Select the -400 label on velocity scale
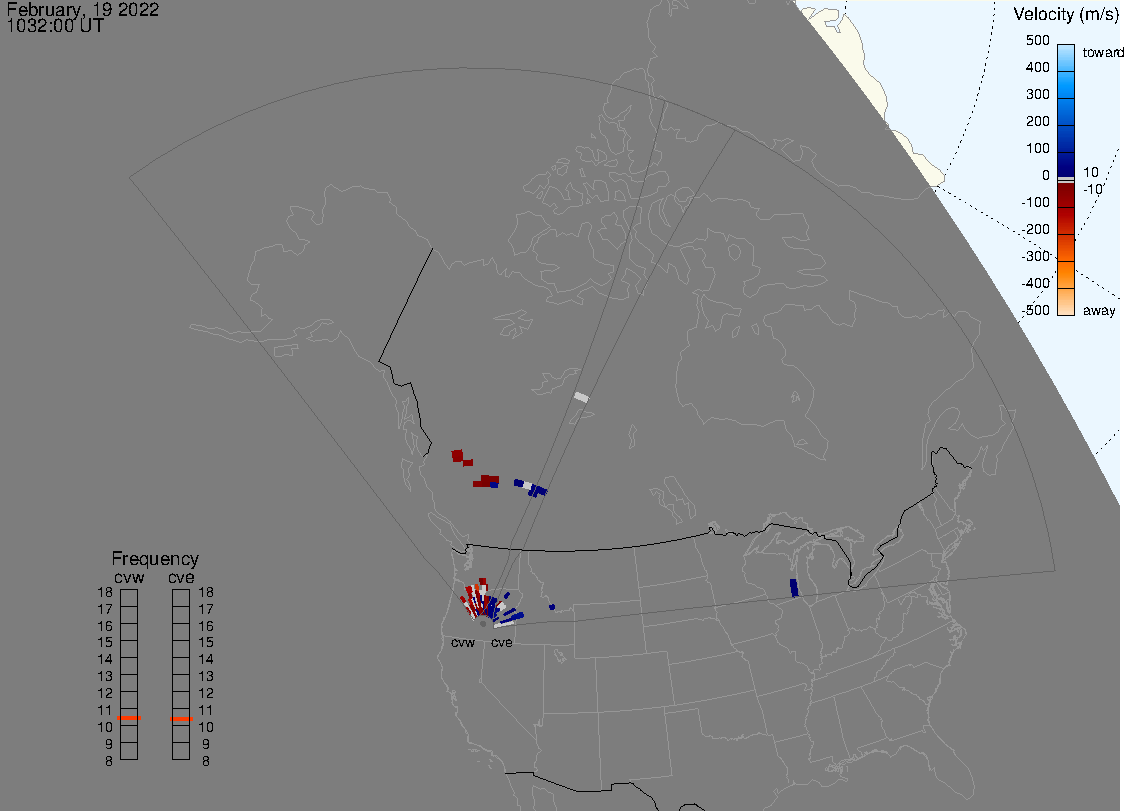 click(1035, 283)
